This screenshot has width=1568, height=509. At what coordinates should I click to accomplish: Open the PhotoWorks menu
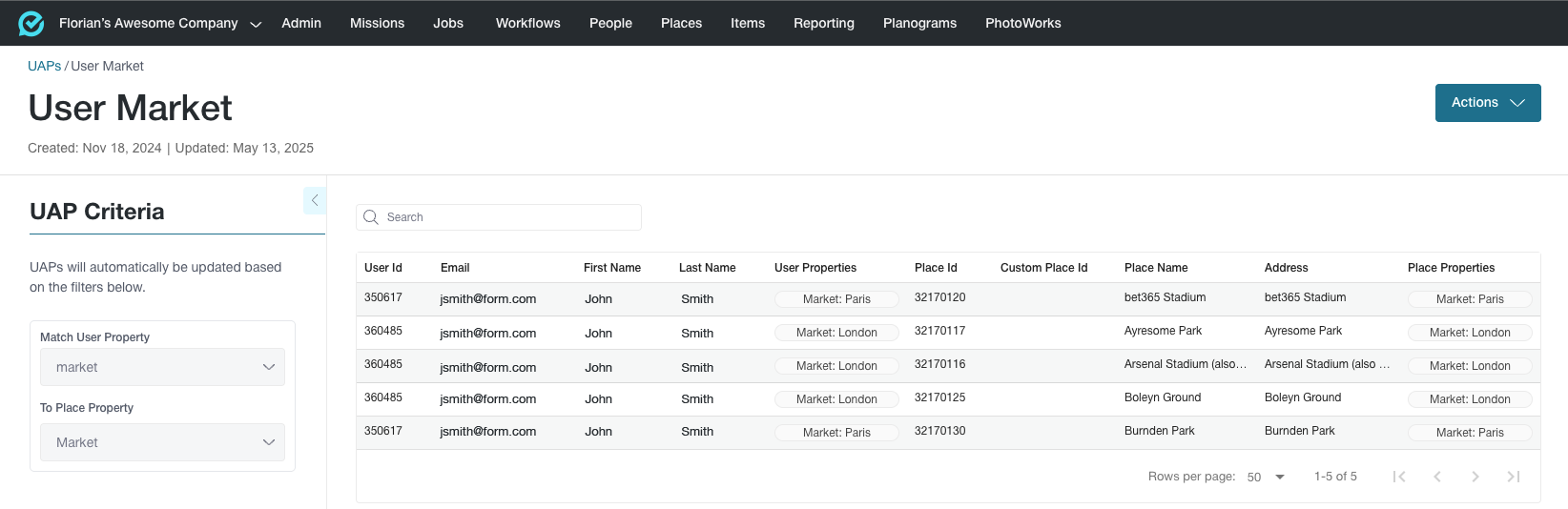point(1023,23)
